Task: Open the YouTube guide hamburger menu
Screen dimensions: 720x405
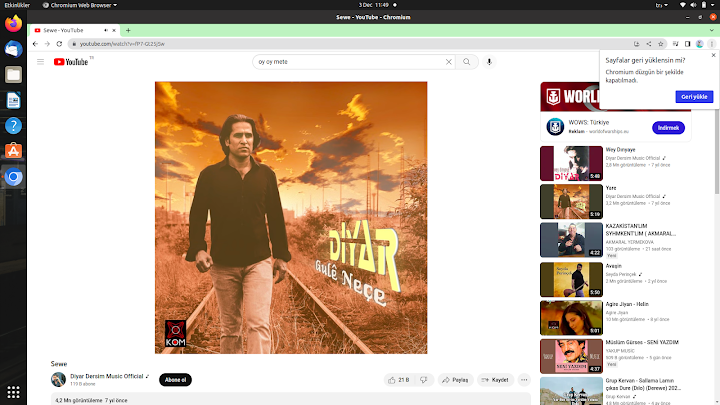Action: coord(40,62)
